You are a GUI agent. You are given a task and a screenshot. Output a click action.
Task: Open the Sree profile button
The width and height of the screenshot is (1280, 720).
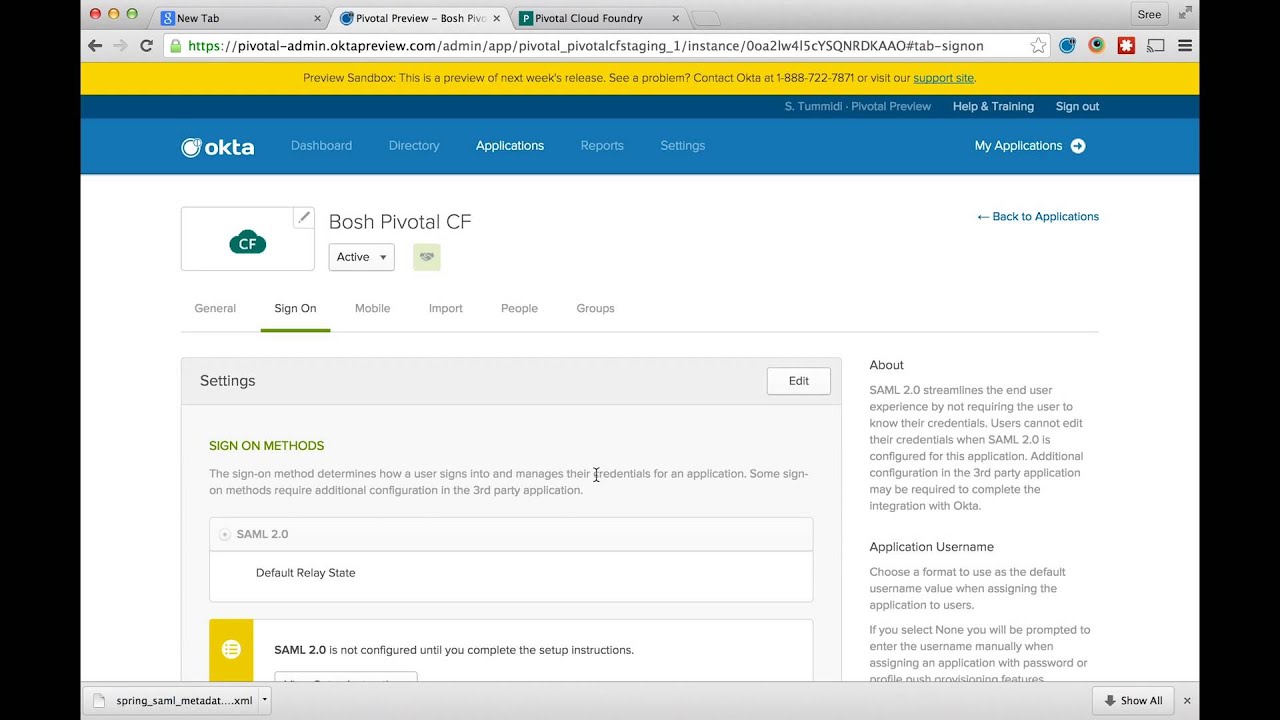tap(1149, 14)
